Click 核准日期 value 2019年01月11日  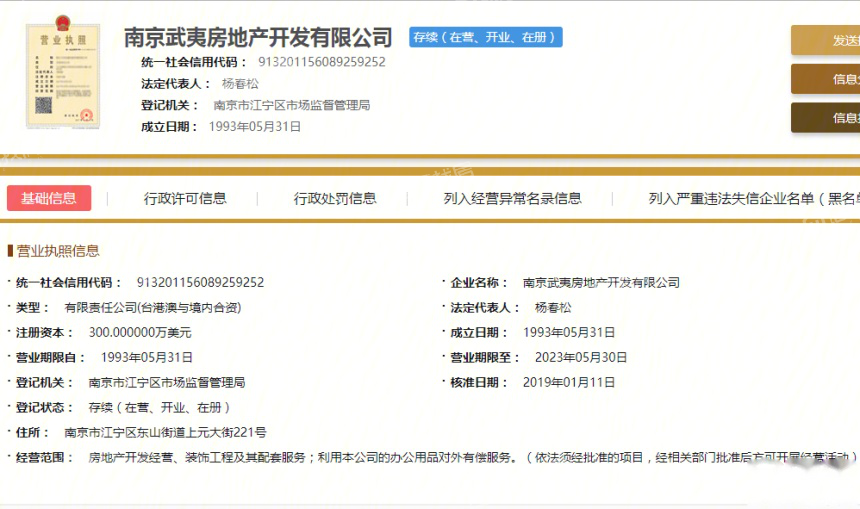[569, 382]
